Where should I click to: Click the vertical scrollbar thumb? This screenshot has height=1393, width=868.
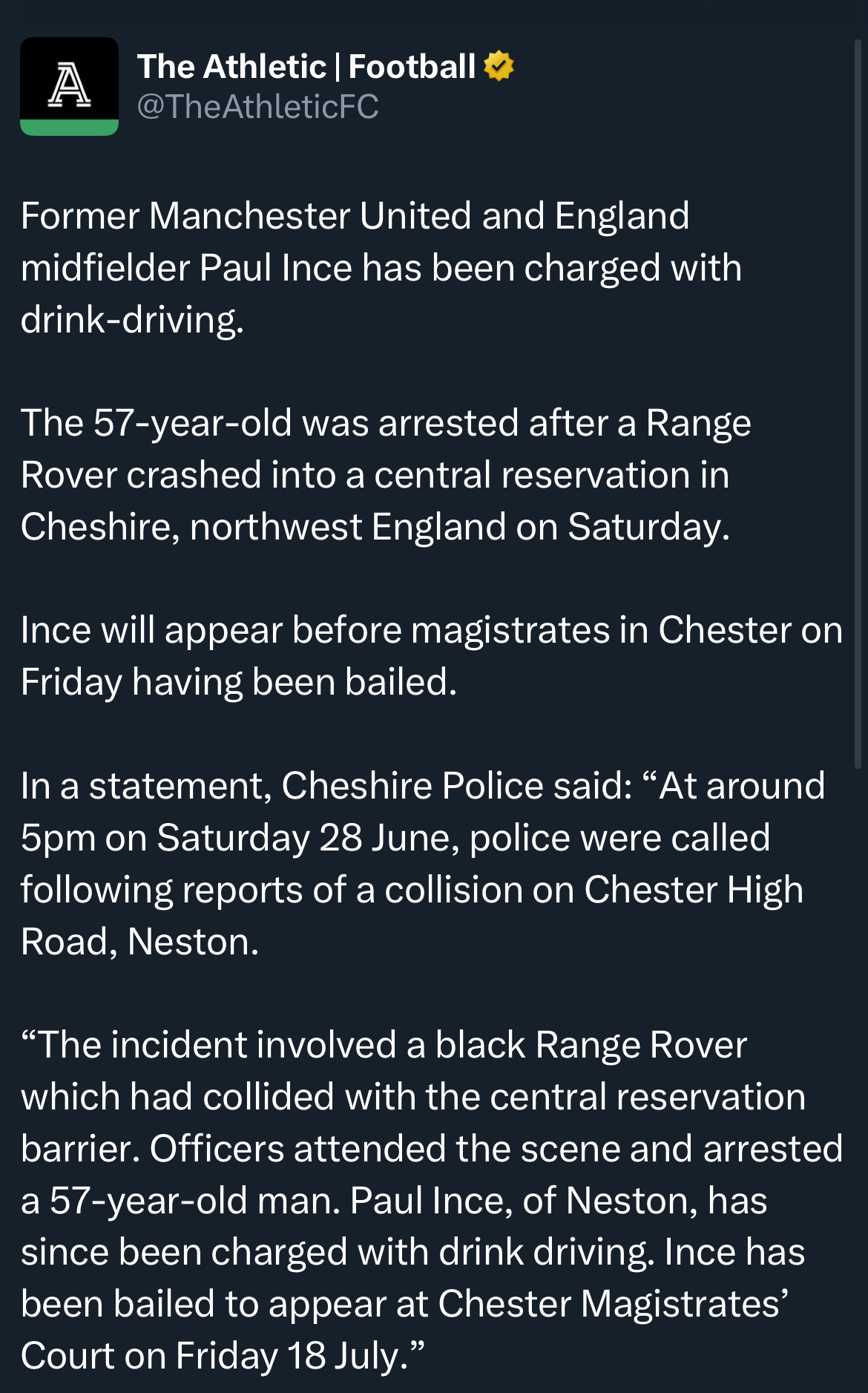pos(858,404)
